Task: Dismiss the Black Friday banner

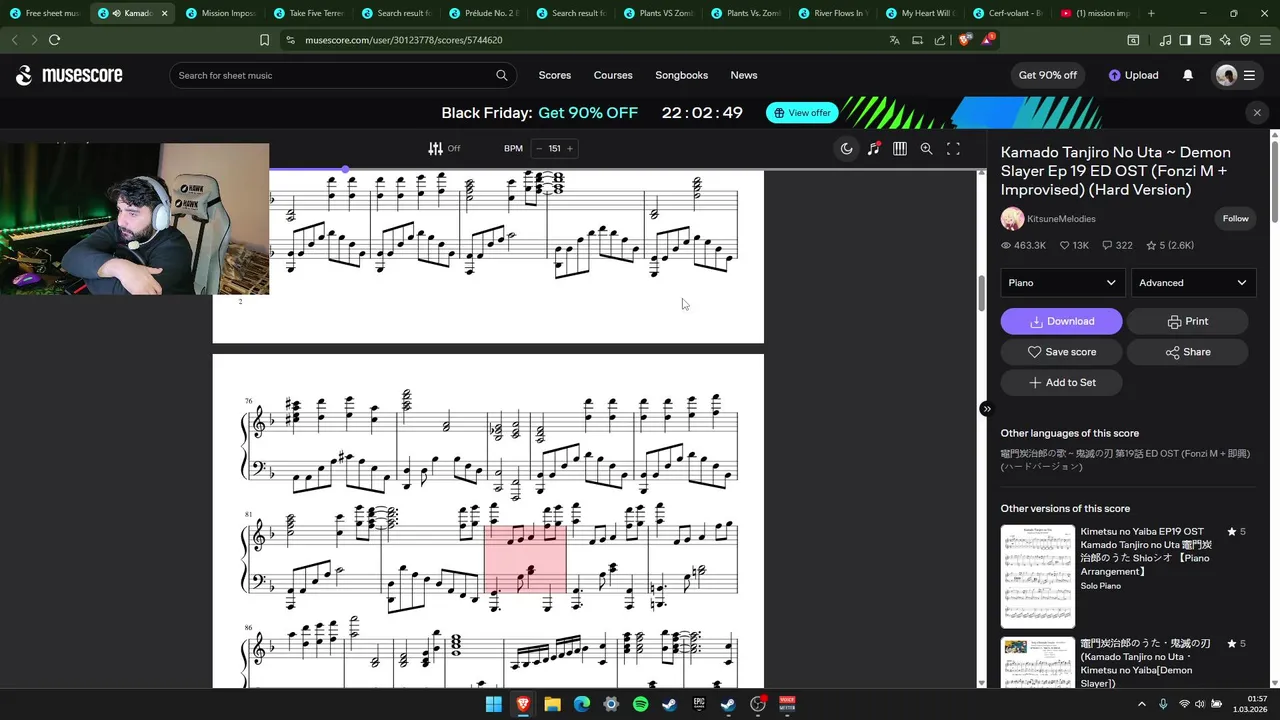Action: point(1257,113)
